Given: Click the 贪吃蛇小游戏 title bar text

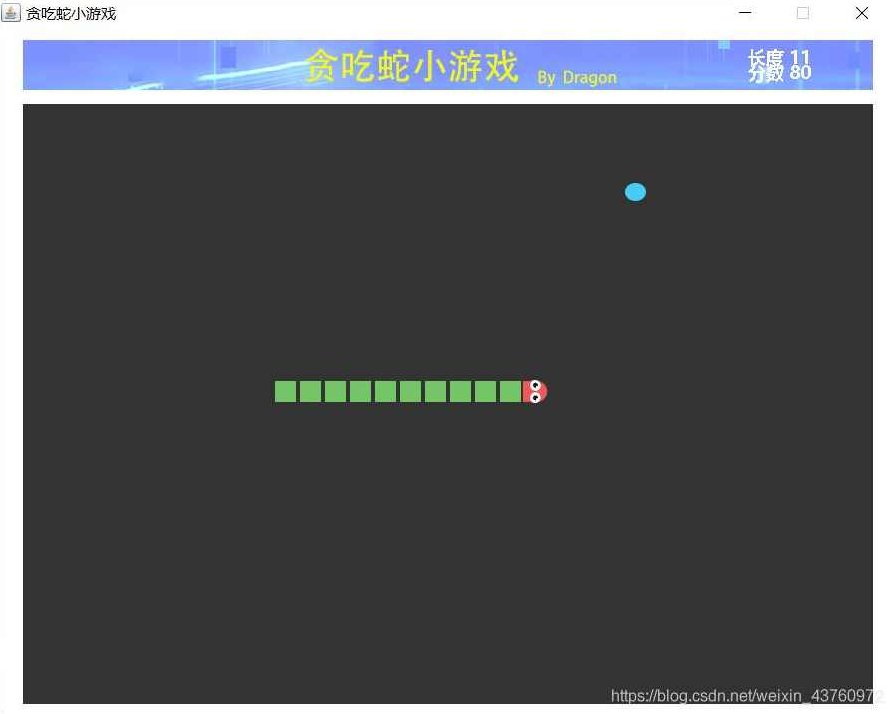Looking at the screenshot, I should point(71,14).
